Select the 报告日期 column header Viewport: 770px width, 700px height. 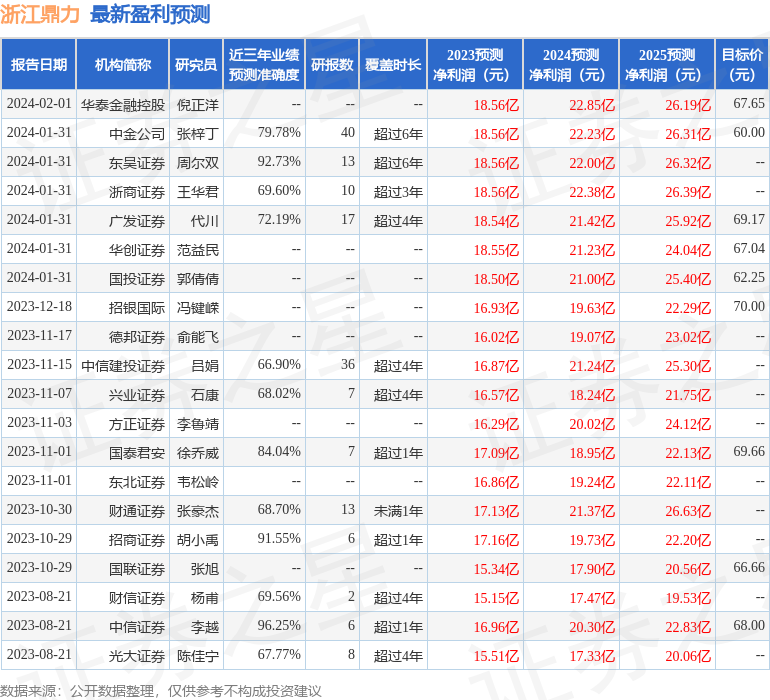(x=39, y=64)
